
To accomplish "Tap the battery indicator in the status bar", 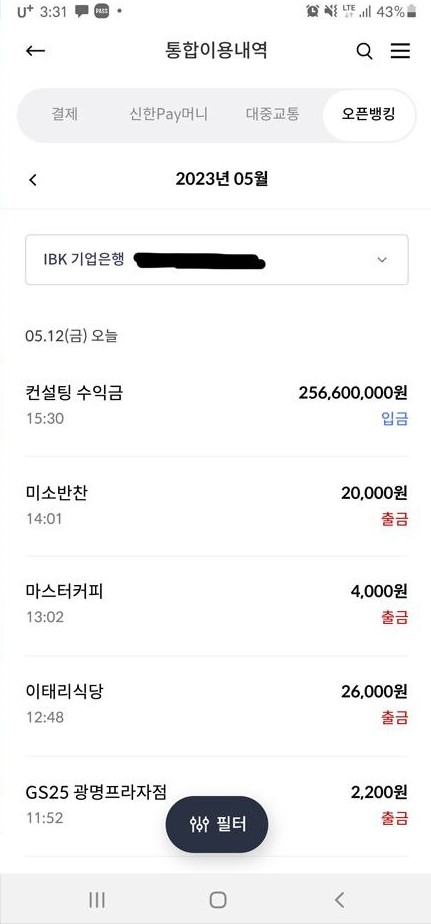I will pyautogui.click(x=412, y=11).
